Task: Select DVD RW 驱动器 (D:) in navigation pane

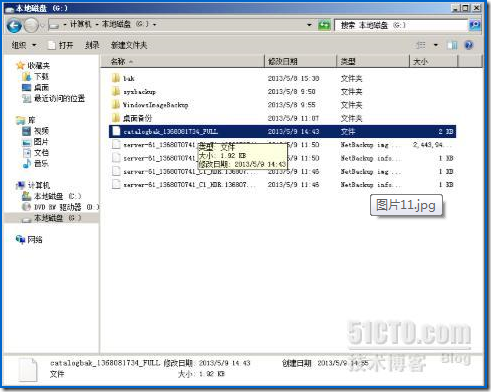Action: pos(60,207)
